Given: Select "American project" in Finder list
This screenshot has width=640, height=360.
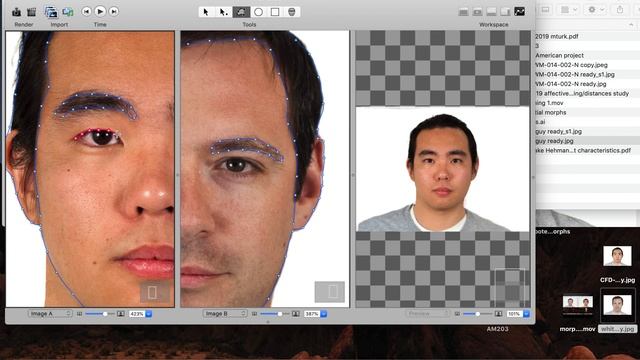Looking at the screenshot, I should 560,55.
